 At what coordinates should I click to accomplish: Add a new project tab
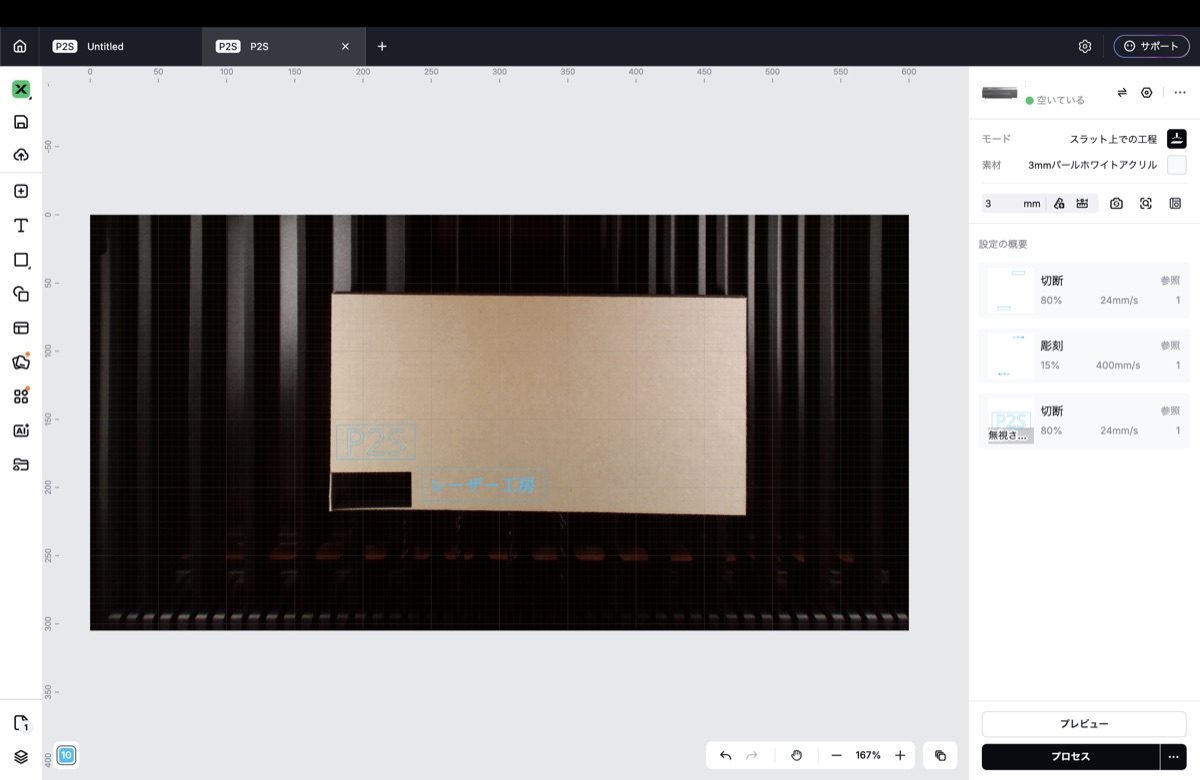(382, 46)
